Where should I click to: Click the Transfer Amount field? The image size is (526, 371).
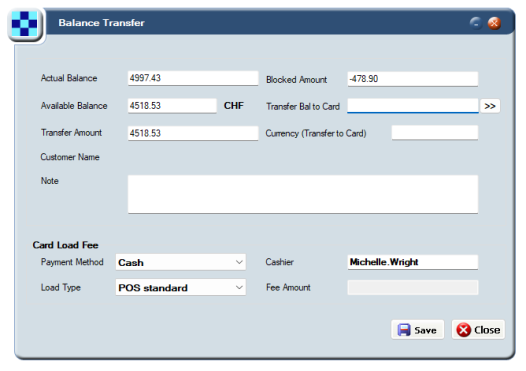tap(193, 133)
